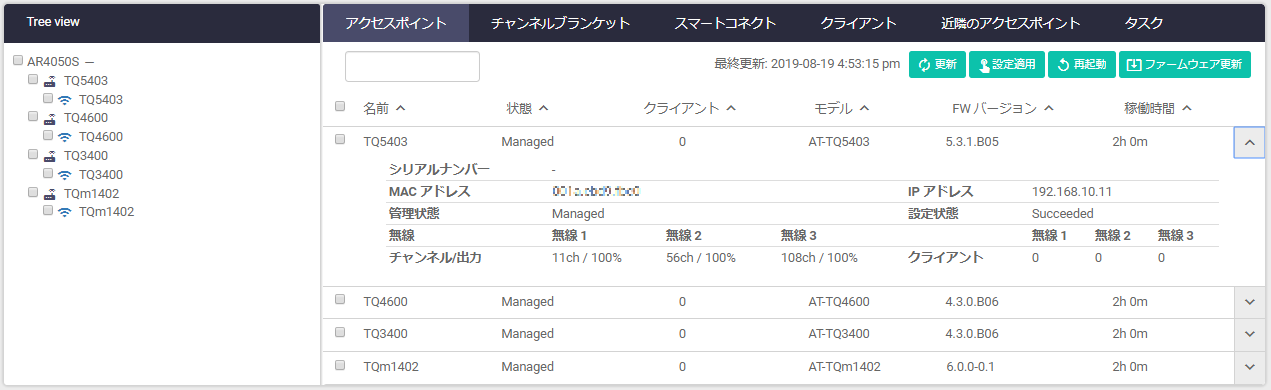
Task: Click the search input field
Action: tap(412, 66)
